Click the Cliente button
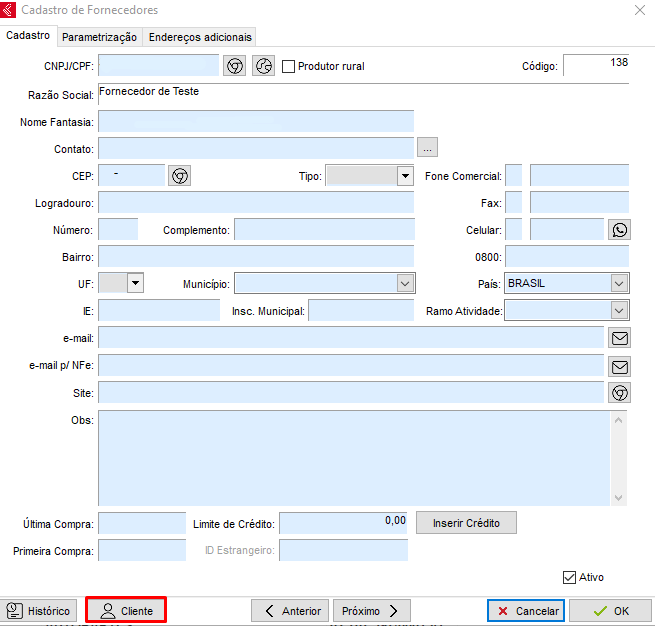 pyautogui.click(x=126, y=611)
